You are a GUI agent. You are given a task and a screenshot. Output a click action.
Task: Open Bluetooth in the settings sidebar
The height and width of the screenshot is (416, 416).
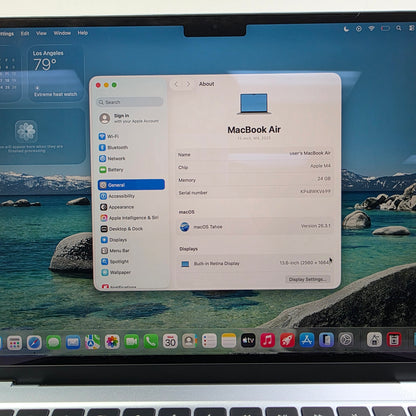(113, 147)
